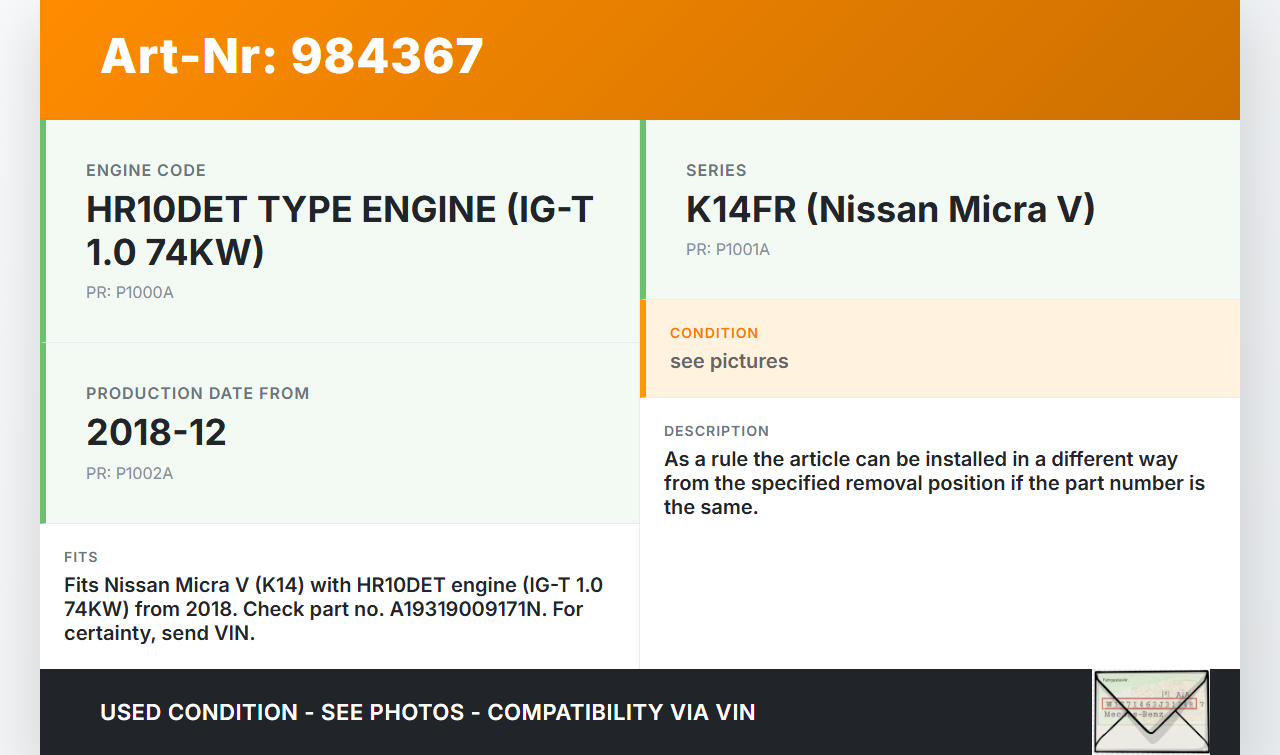Screen dimensions: 1280x755
Task: Click the PR: P1001A reference
Action: click(728, 250)
